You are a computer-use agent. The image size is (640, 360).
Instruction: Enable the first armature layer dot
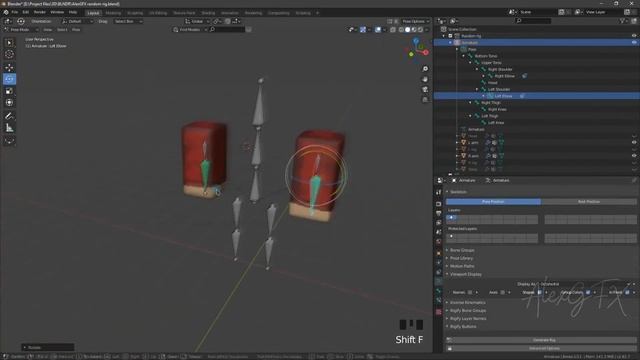451,218
